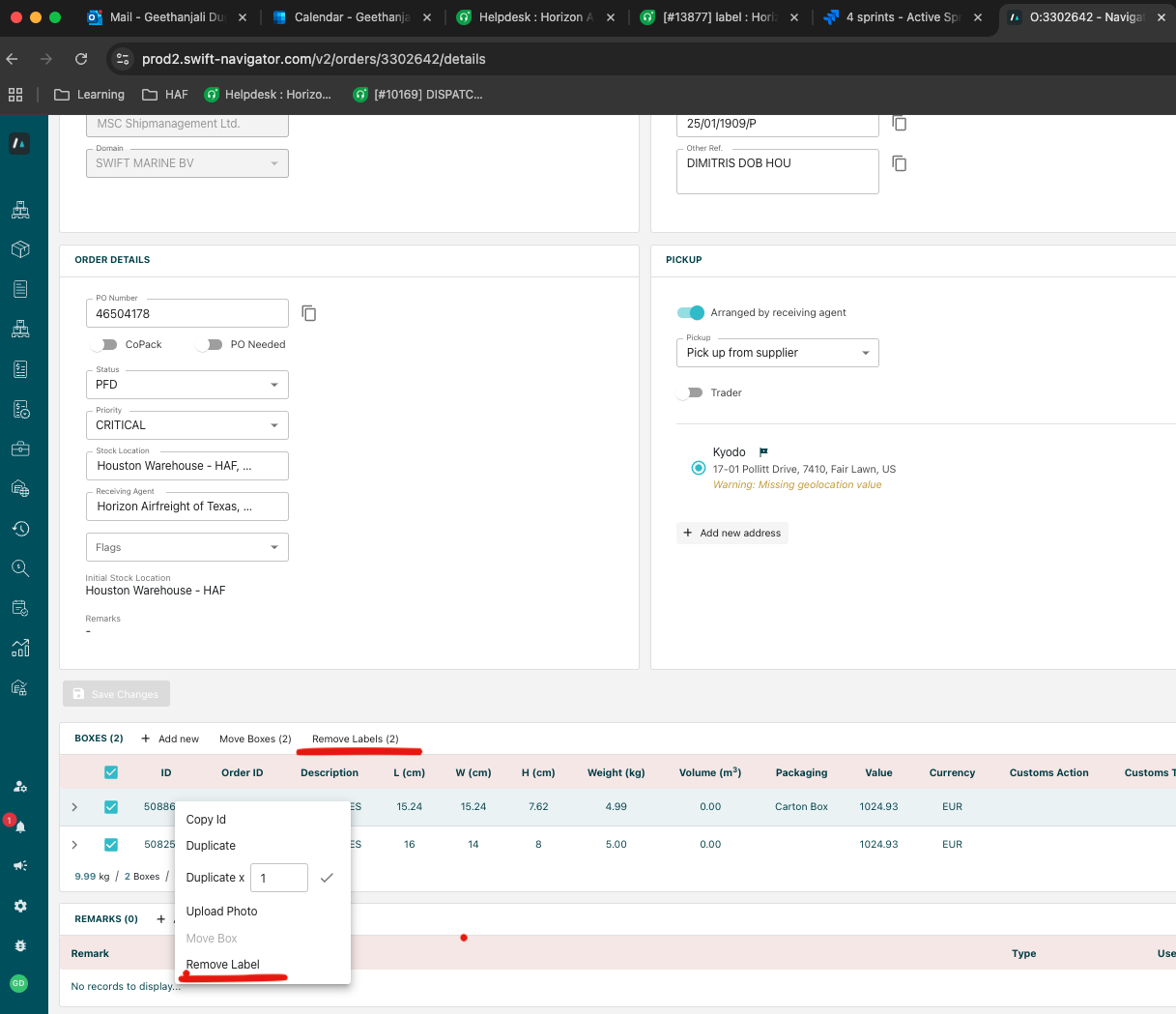
Task: Open the calendar check icon in the sidebar
Action: tap(20, 608)
